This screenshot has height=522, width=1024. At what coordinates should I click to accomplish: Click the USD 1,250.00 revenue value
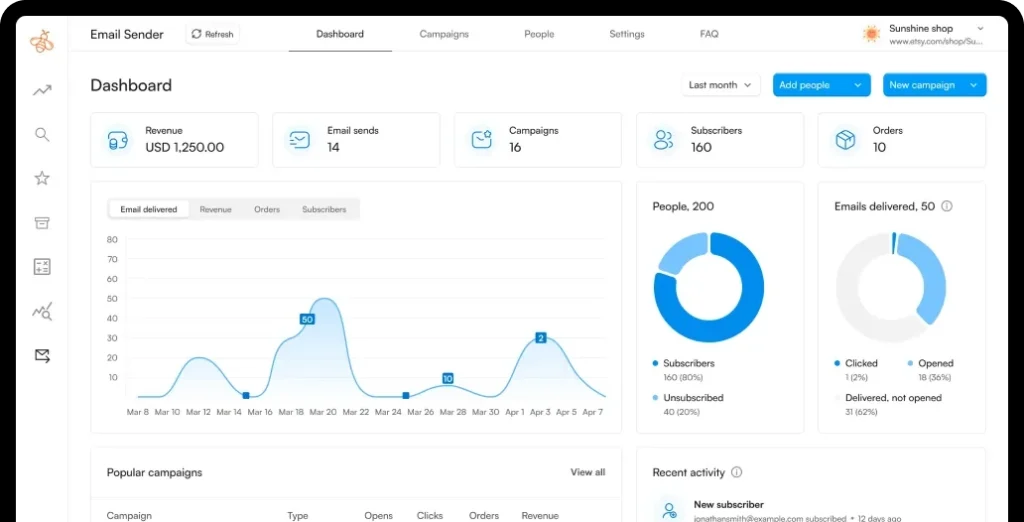pyautogui.click(x=185, y=148)
